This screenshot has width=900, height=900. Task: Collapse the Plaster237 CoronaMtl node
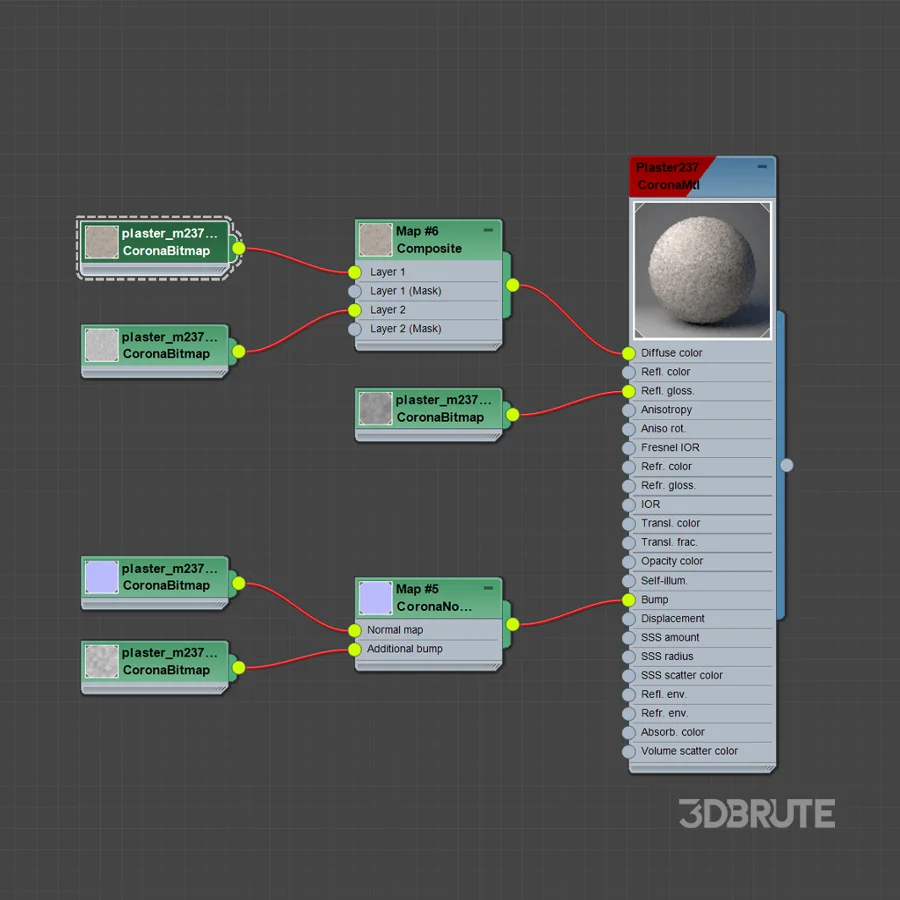[762, 166]
